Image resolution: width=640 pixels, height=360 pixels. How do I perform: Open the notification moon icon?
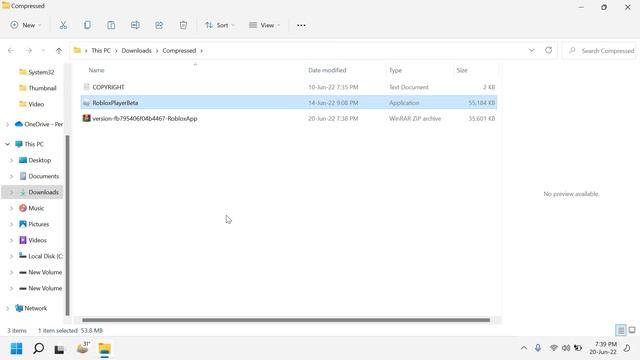[627, 348]
